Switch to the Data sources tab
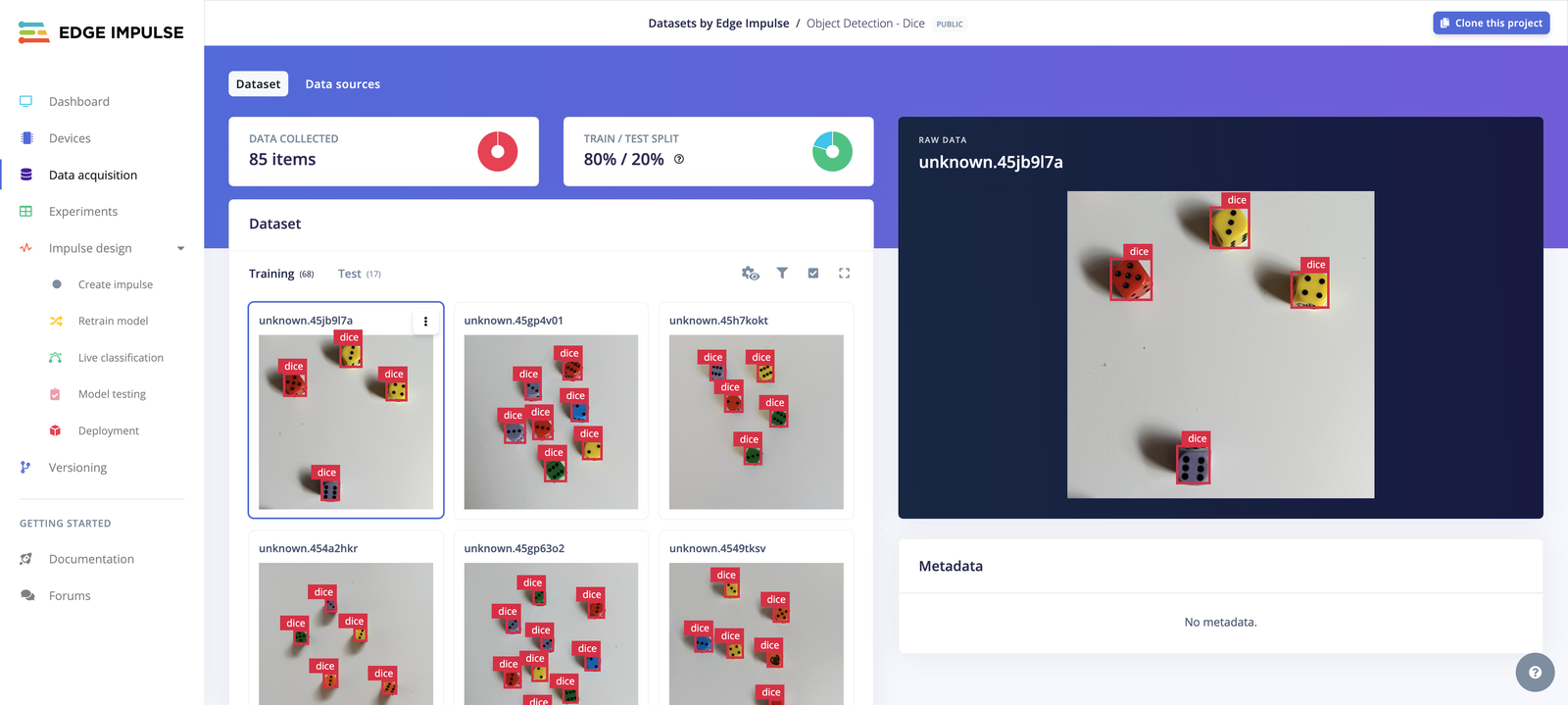The image size is (1568, 705). tap(343, 84)
